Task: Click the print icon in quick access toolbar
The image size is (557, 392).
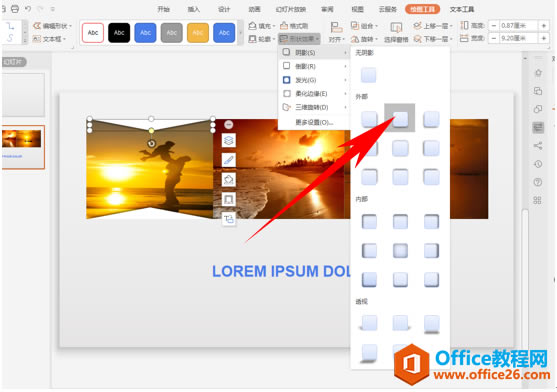Action: [15, 9]
